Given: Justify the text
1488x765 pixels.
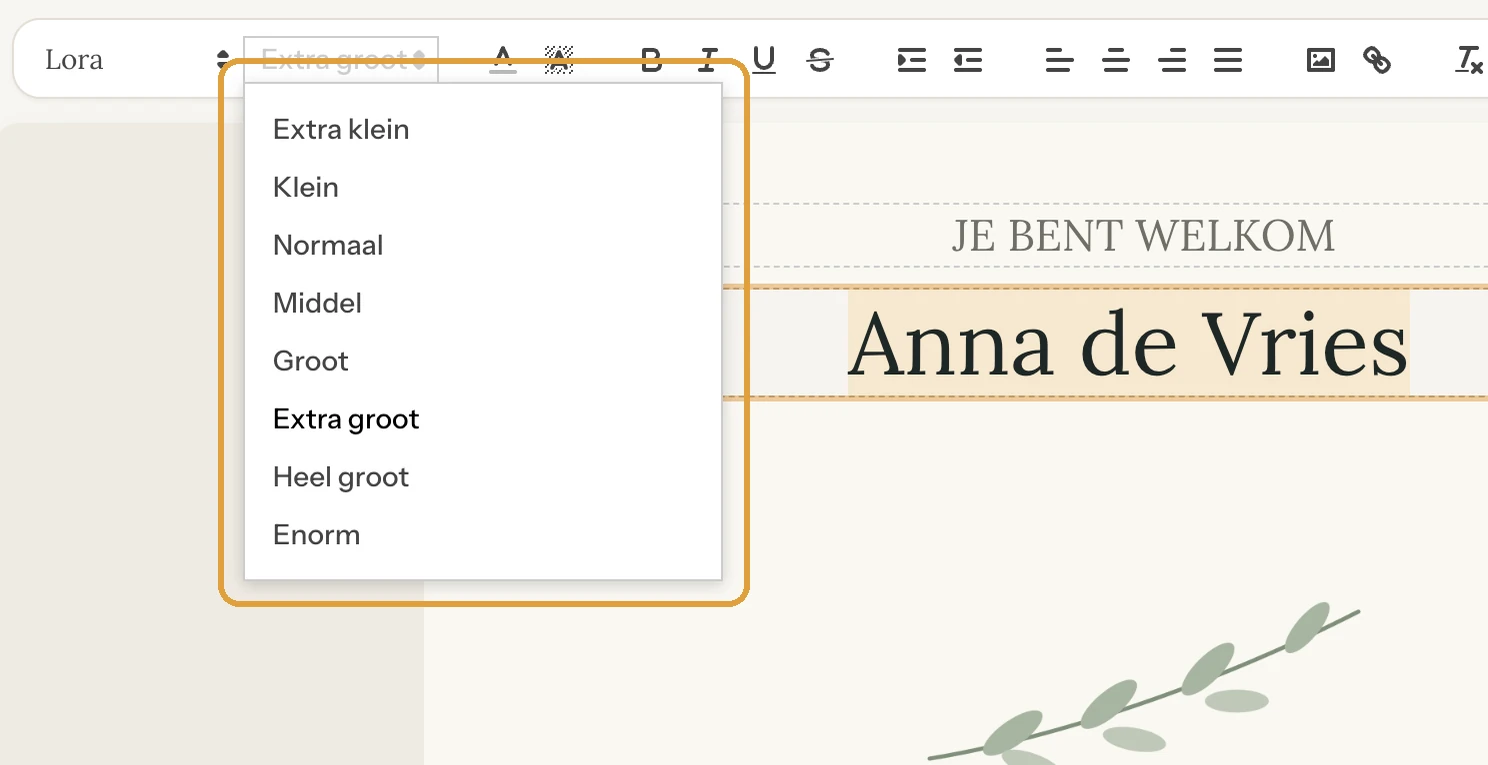Looking at the screenshot, I should (1228, 60).
